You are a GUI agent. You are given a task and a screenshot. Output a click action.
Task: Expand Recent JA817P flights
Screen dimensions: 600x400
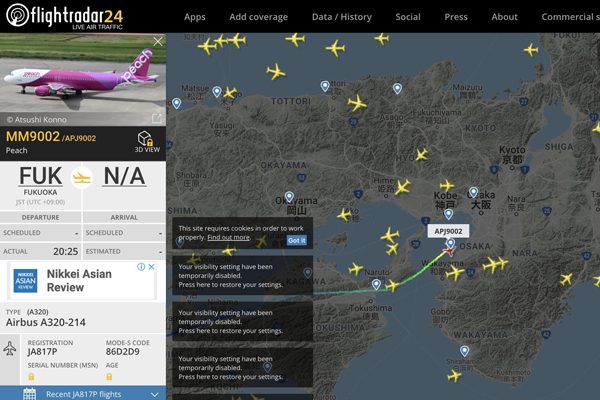[83, 394]
